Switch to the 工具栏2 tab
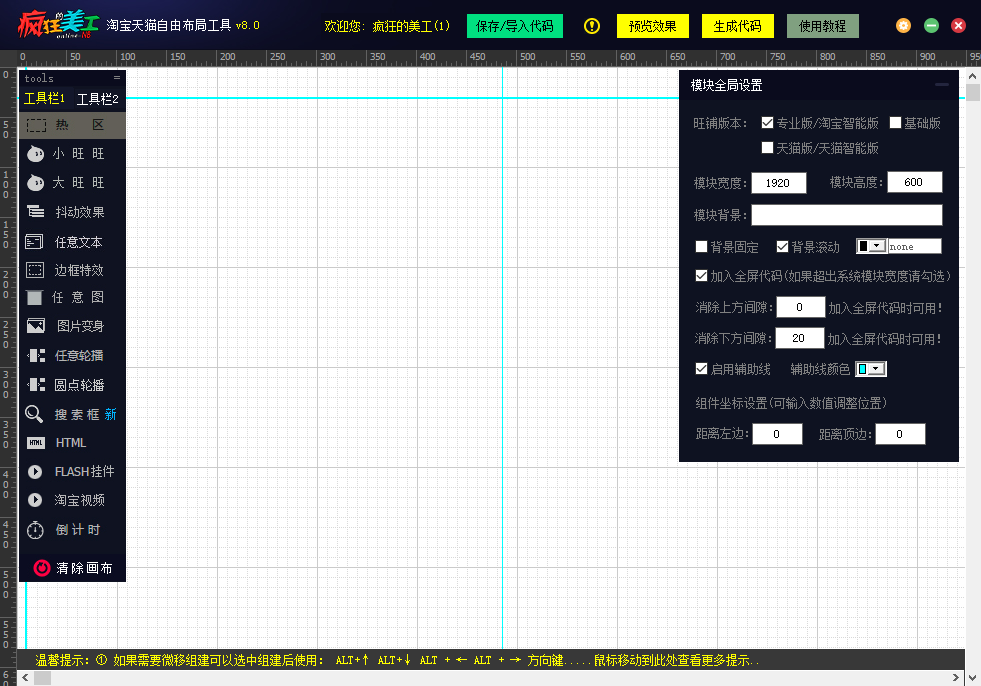981x686 pixels. [98, 99]
